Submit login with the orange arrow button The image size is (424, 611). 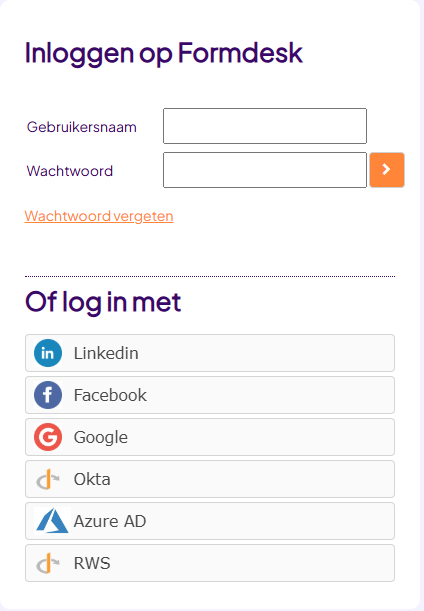[x=387, y=170]
